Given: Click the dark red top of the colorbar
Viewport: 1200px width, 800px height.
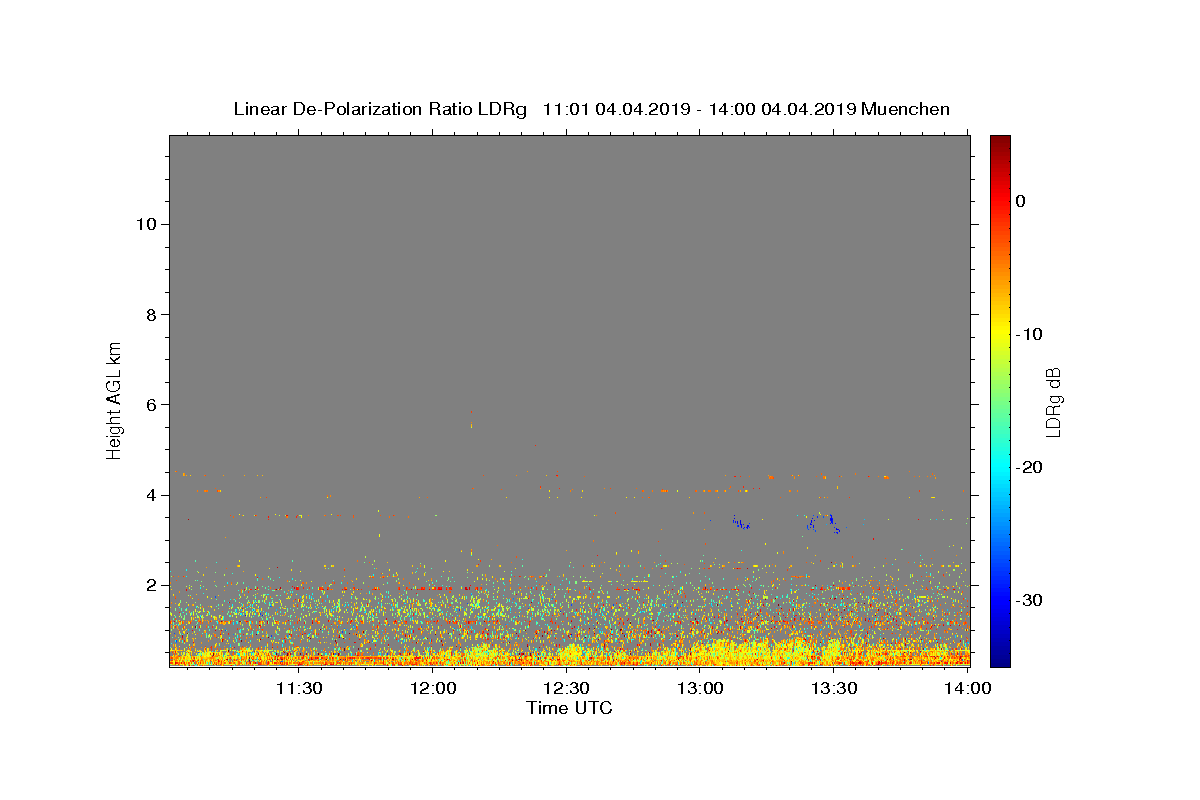Looking at the screenshot, I should [1000, 143].
